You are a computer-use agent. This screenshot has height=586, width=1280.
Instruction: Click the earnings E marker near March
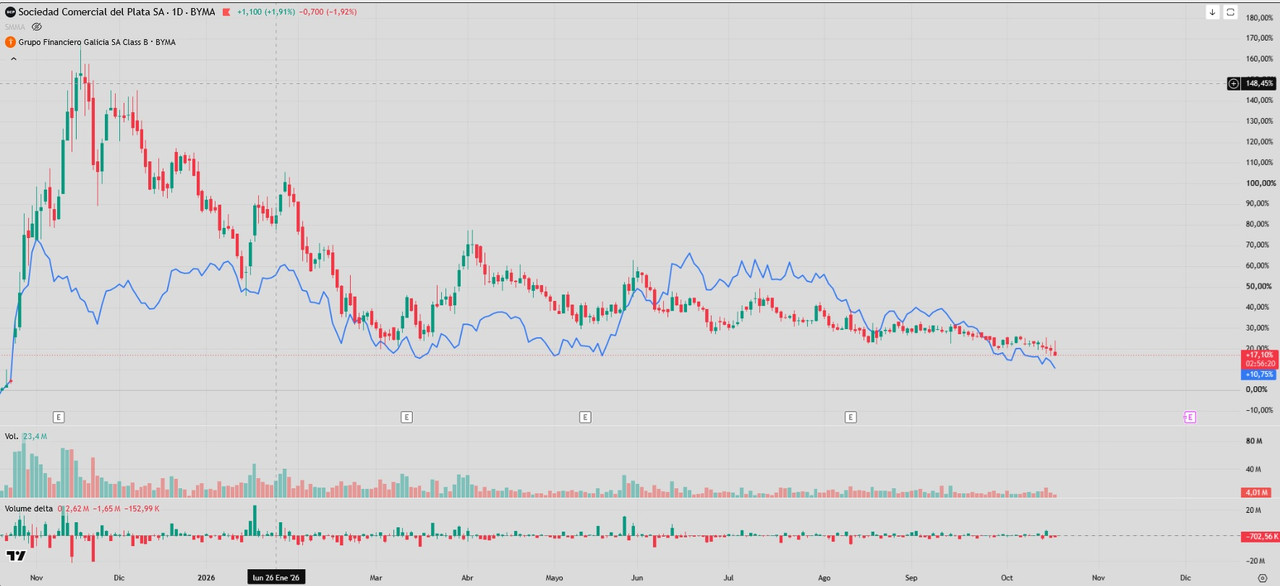tap(406, 417)
